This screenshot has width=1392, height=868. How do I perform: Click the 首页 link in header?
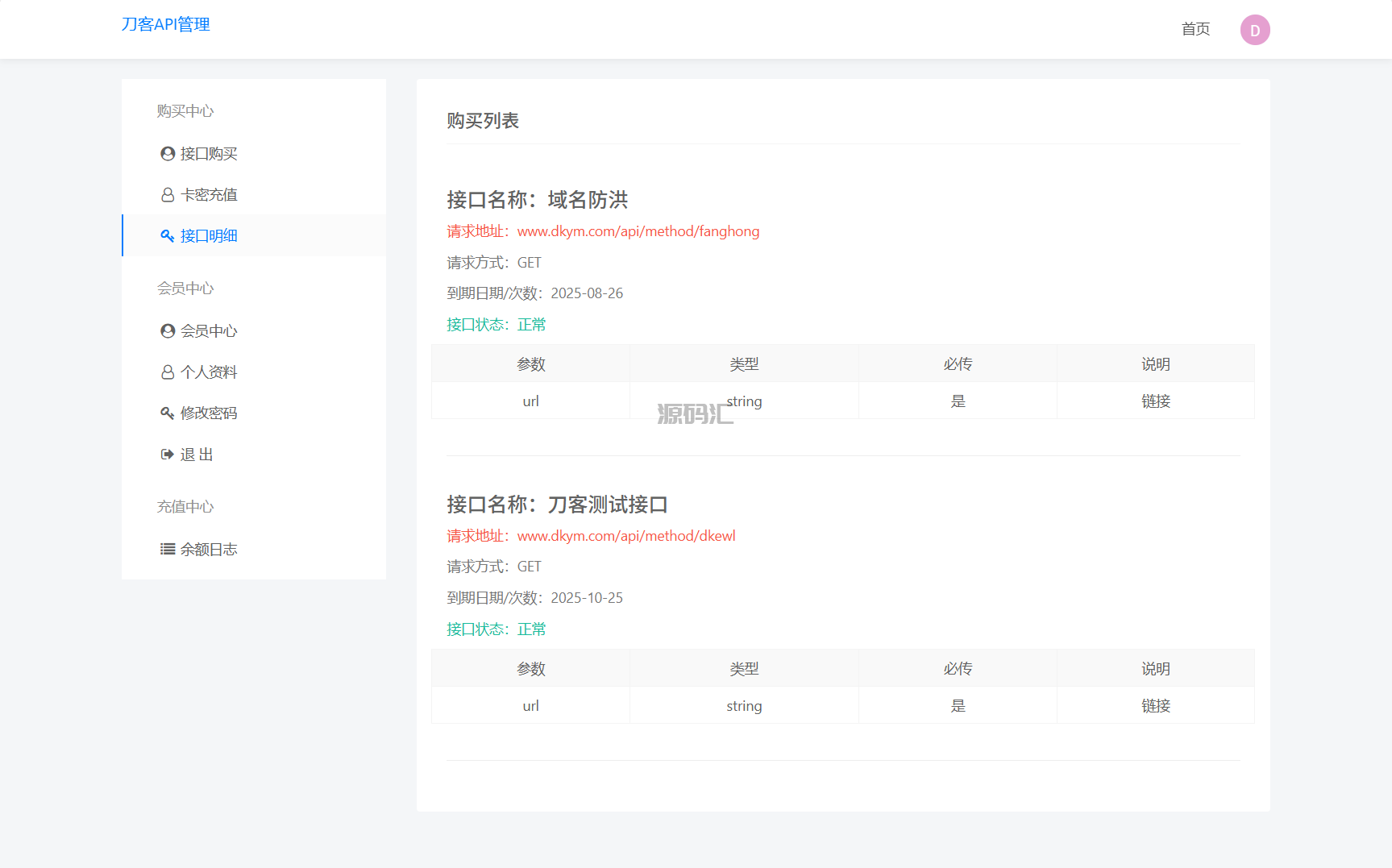pyautogui.click(x=1195, y=29)
